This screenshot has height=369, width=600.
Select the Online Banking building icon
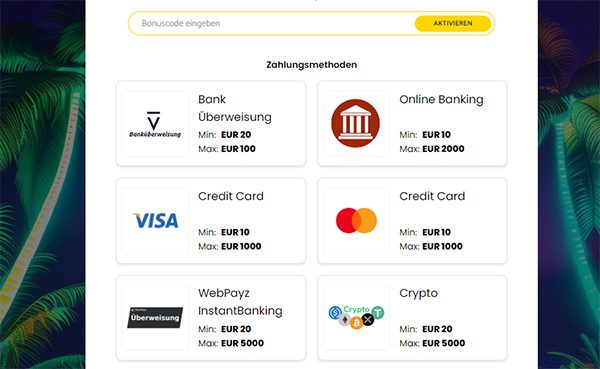355,123
